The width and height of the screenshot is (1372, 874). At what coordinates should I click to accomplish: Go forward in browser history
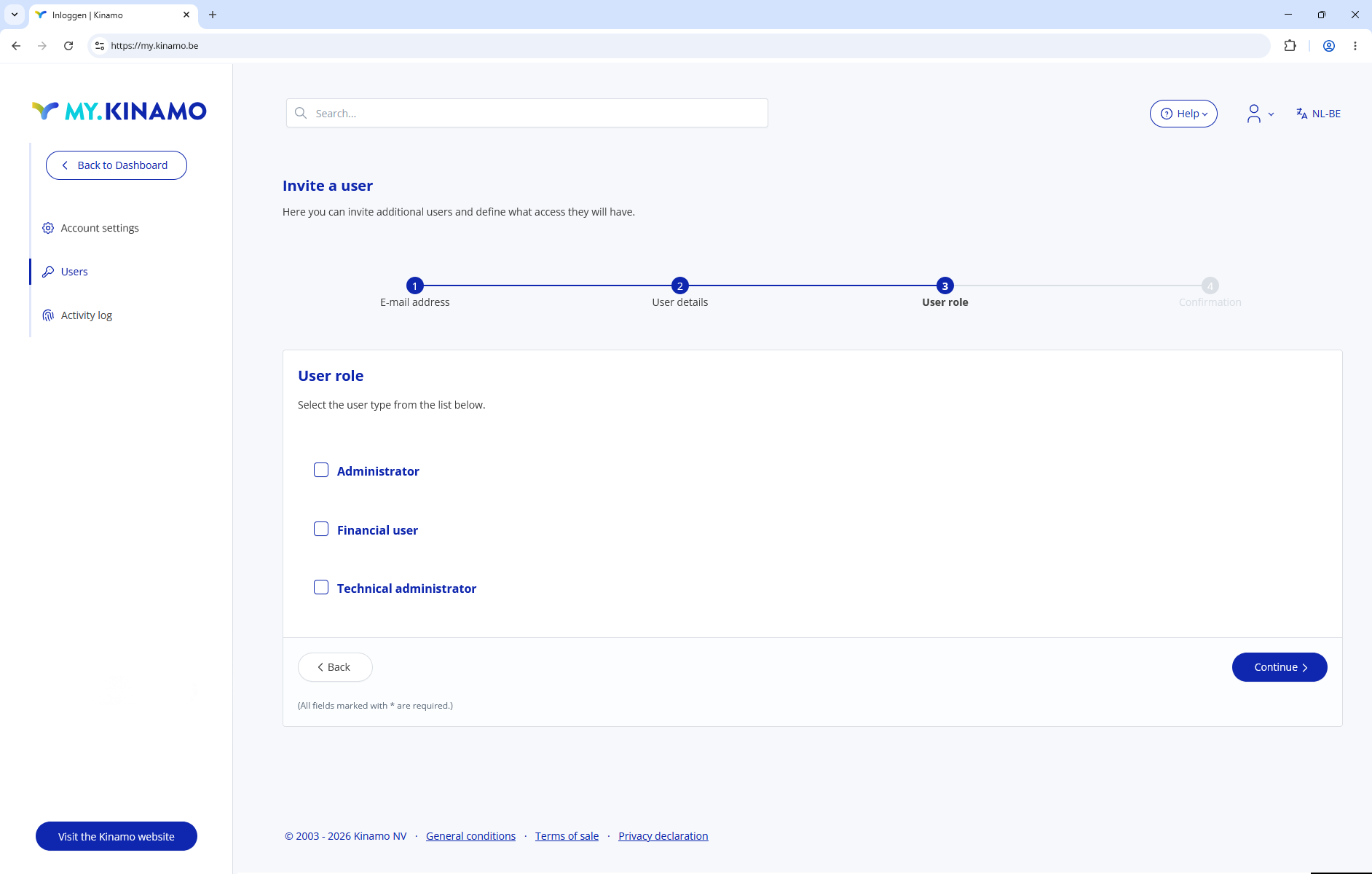click(x=42, y=46)
